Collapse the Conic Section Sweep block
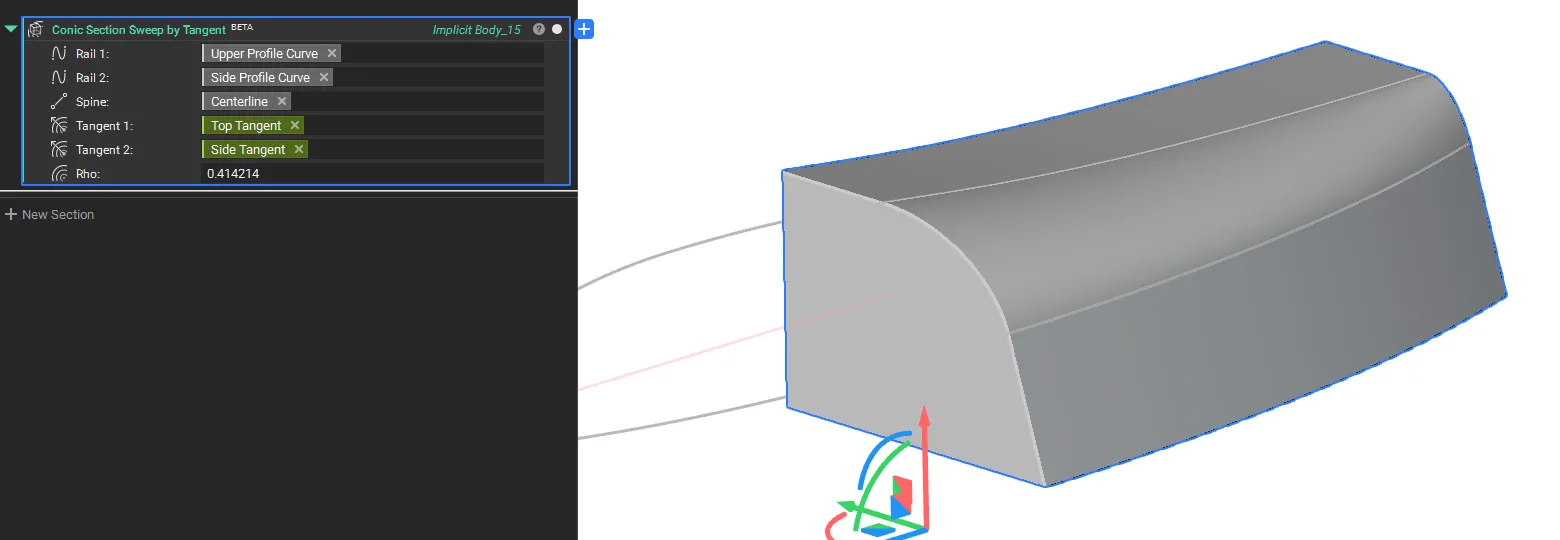 [x=11, y=29]
